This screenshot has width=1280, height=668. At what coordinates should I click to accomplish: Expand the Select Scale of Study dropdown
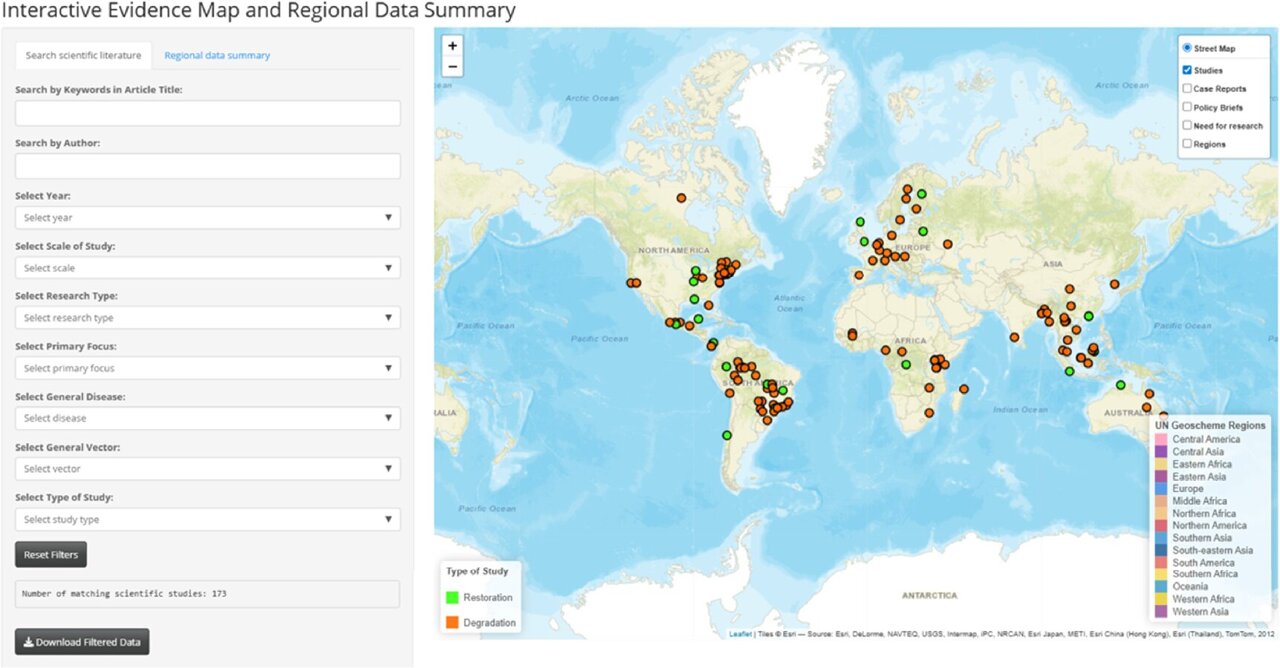click(207, 267)
